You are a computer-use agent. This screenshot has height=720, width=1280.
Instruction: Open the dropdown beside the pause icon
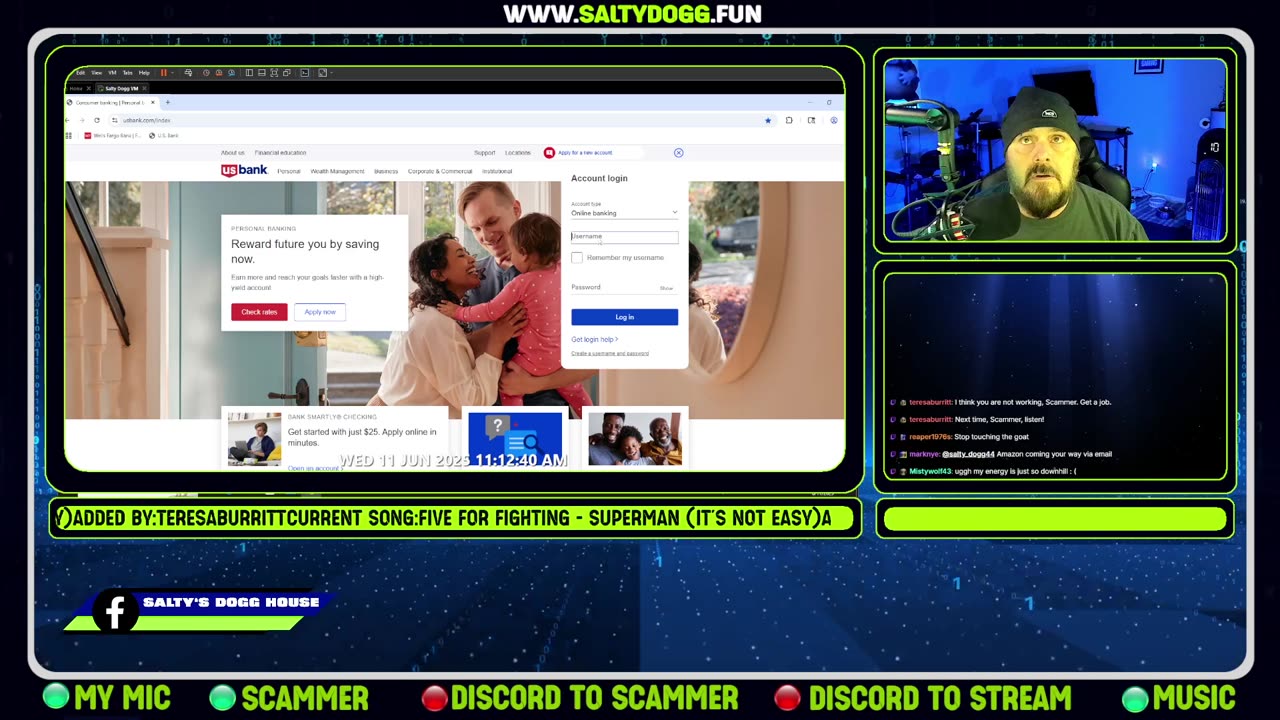pos(173,73)
